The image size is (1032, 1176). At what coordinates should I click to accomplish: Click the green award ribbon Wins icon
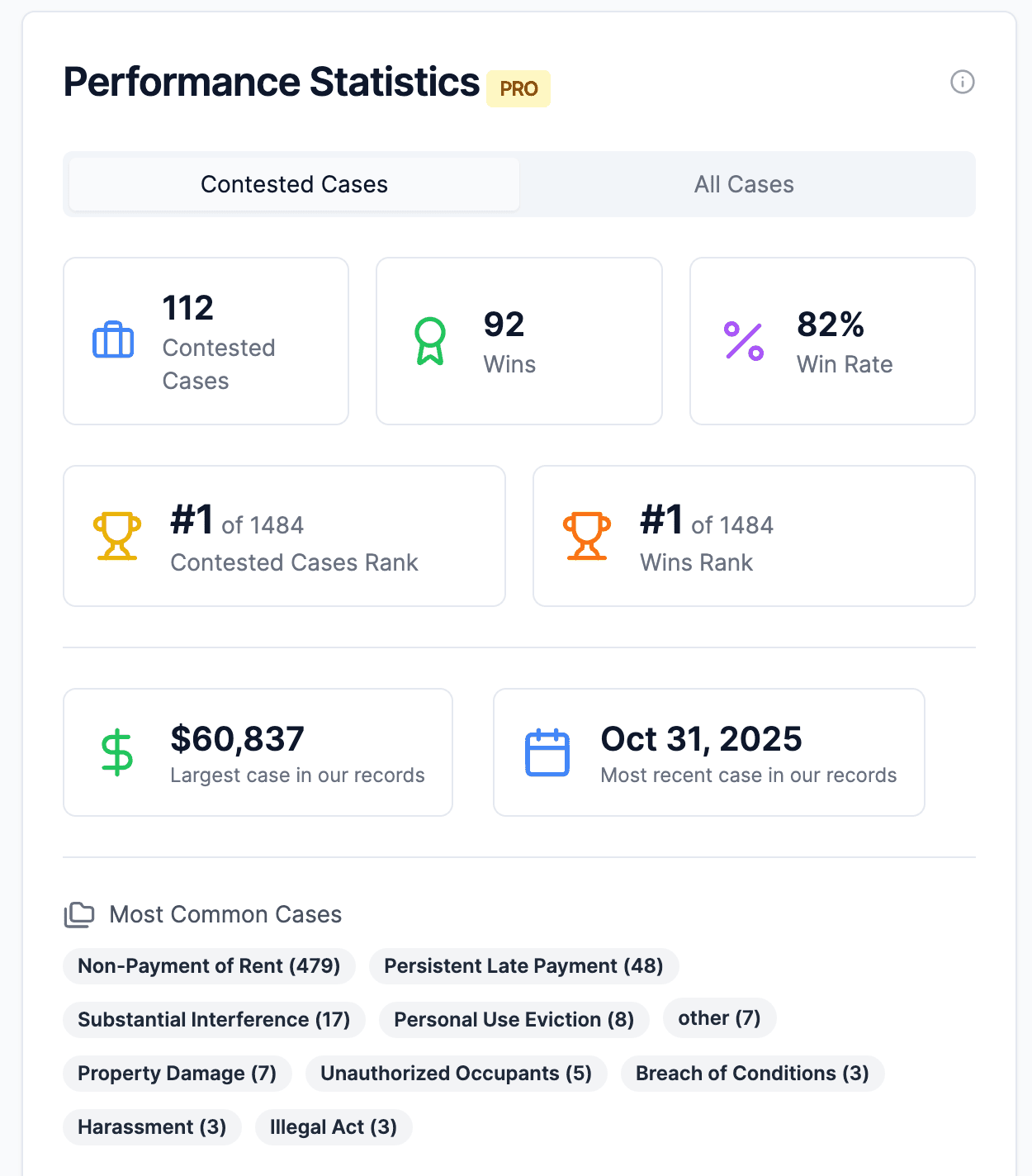tap(429, 341)
